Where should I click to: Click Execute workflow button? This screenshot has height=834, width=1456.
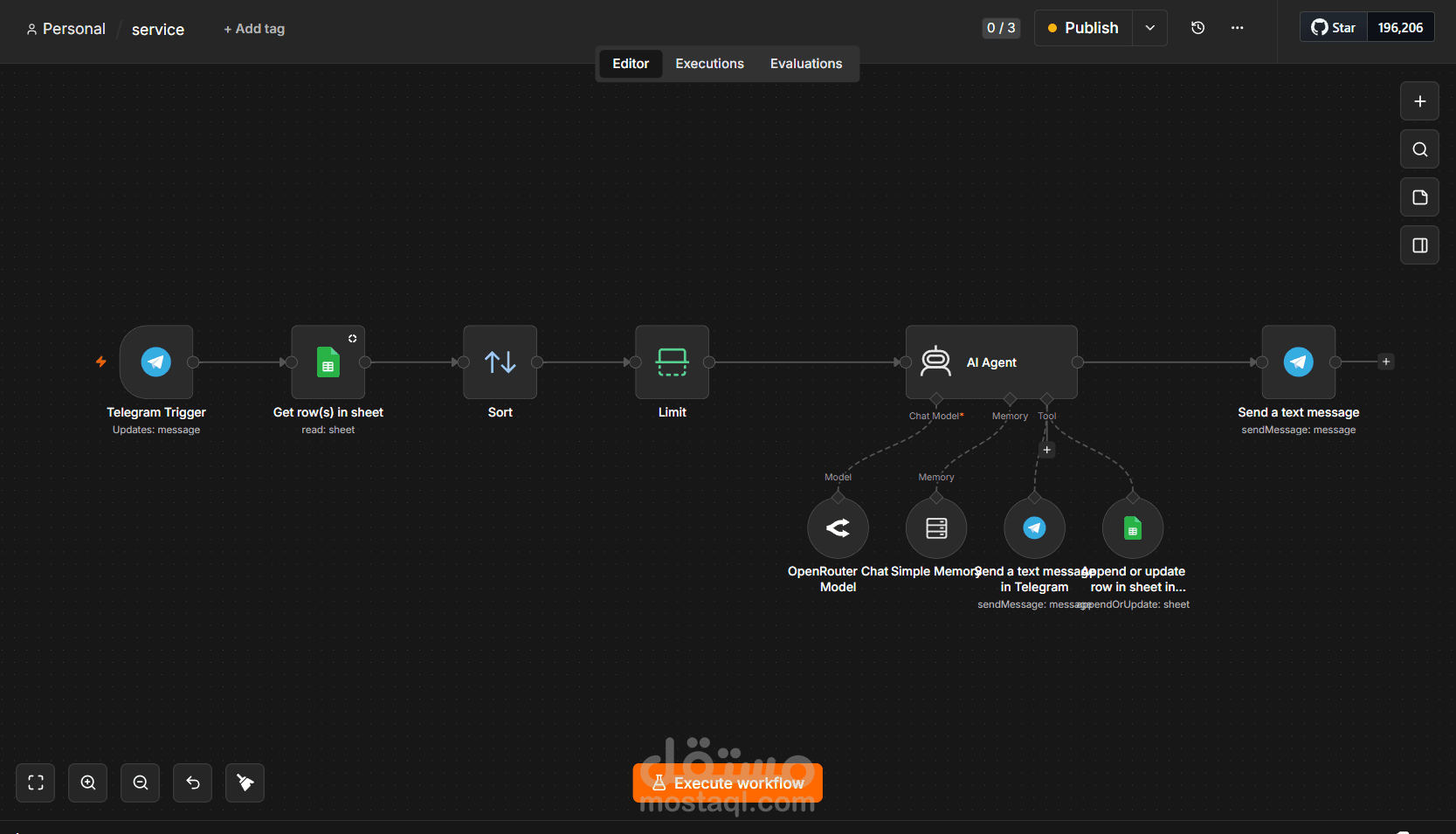[x=728, y=783]
